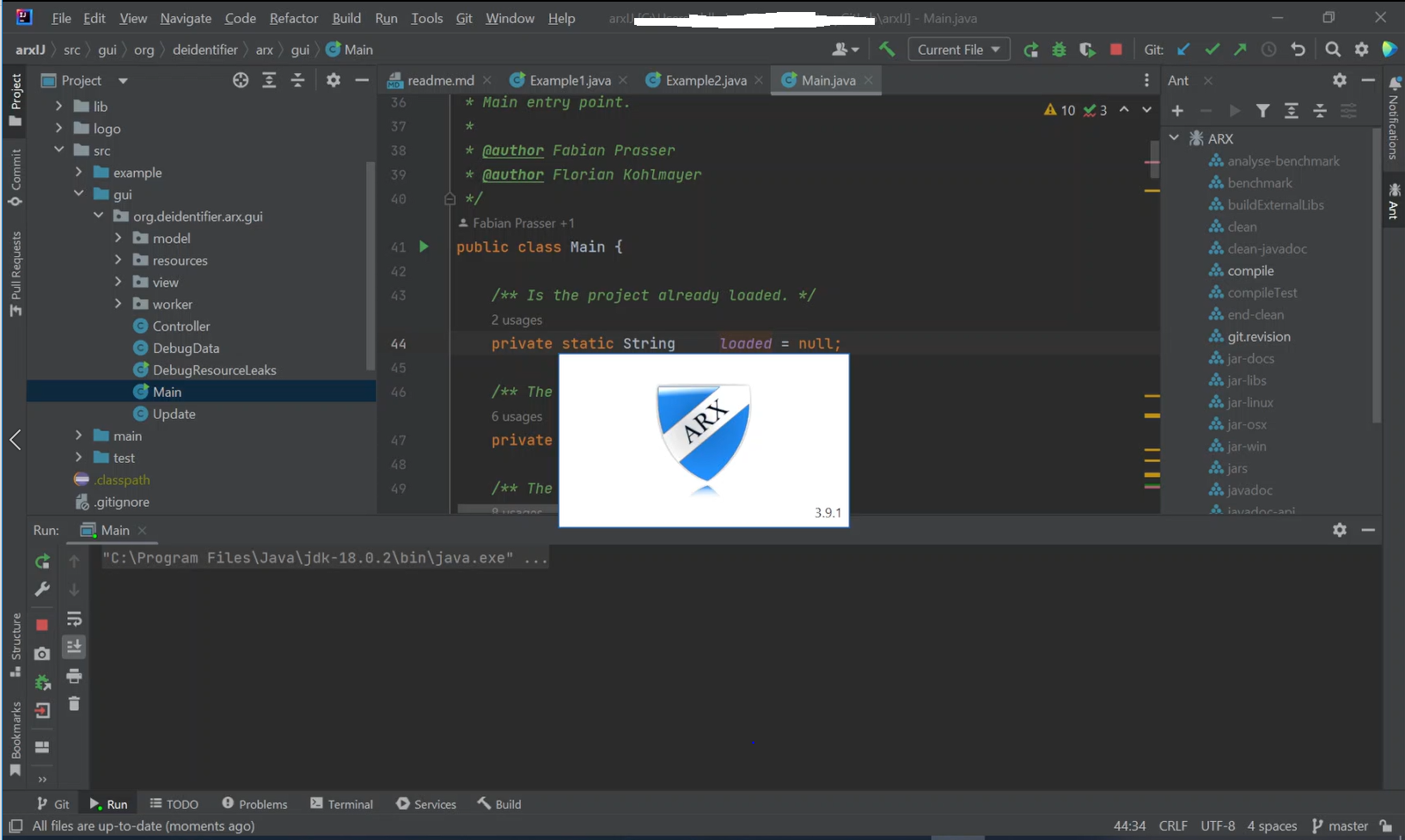Open the Tools menu
The image size is (1405, 840).
426,18
